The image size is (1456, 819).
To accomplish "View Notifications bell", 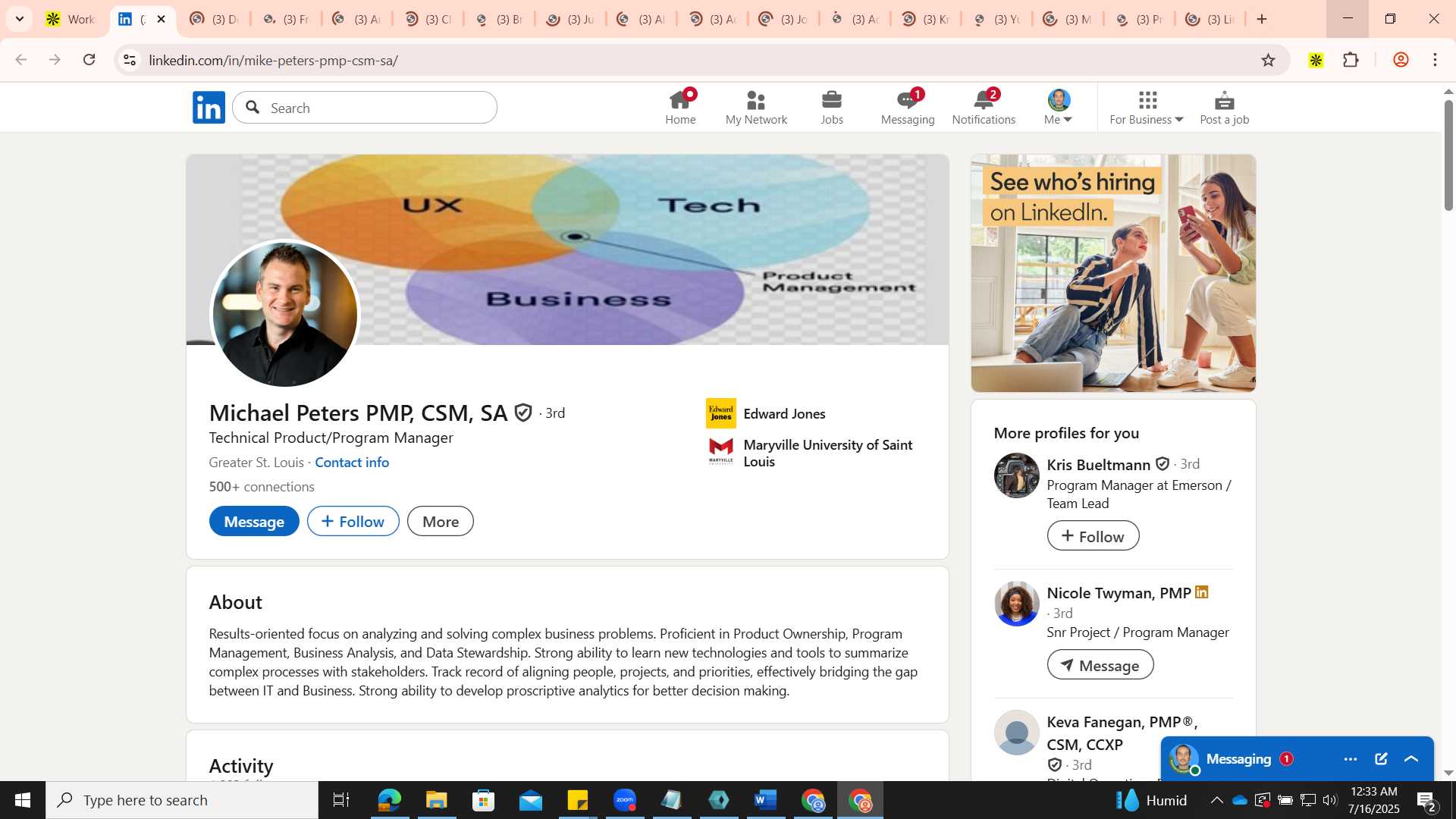I will [984, 107].
